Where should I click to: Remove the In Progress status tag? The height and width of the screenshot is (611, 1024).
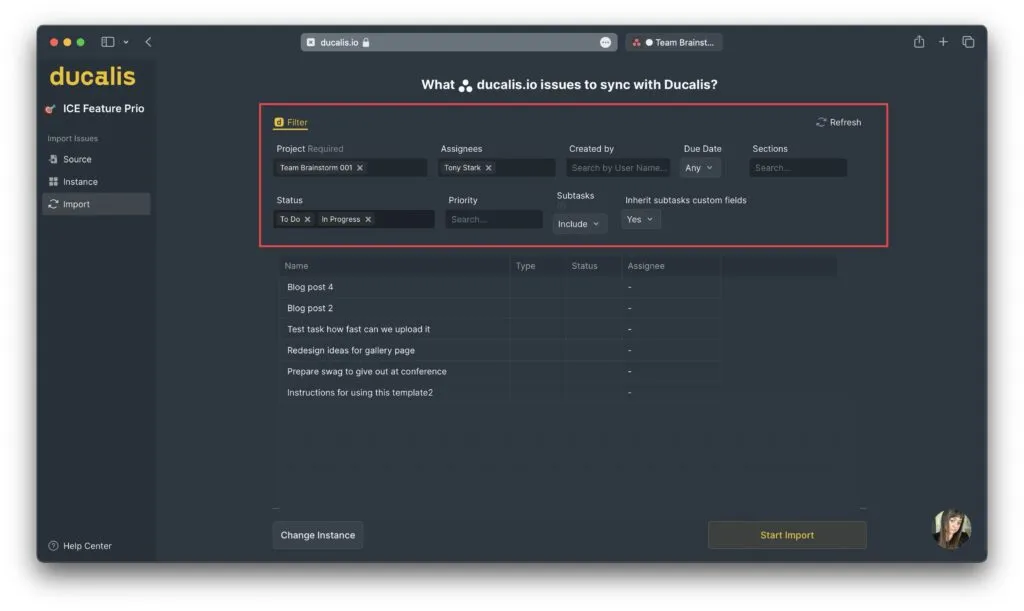pyautogui.click(x=368, y=219)
